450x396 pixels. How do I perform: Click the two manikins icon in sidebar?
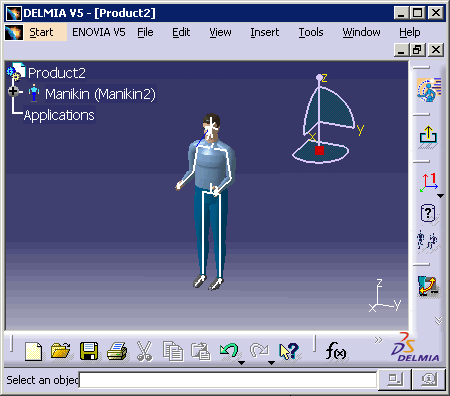[x=427, y=240]
